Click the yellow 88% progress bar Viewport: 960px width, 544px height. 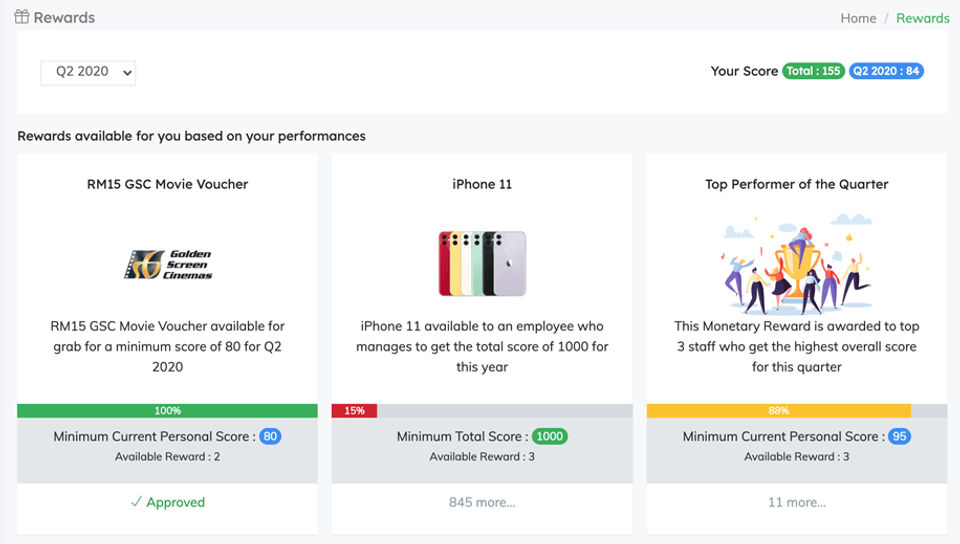tap(778, 411)
